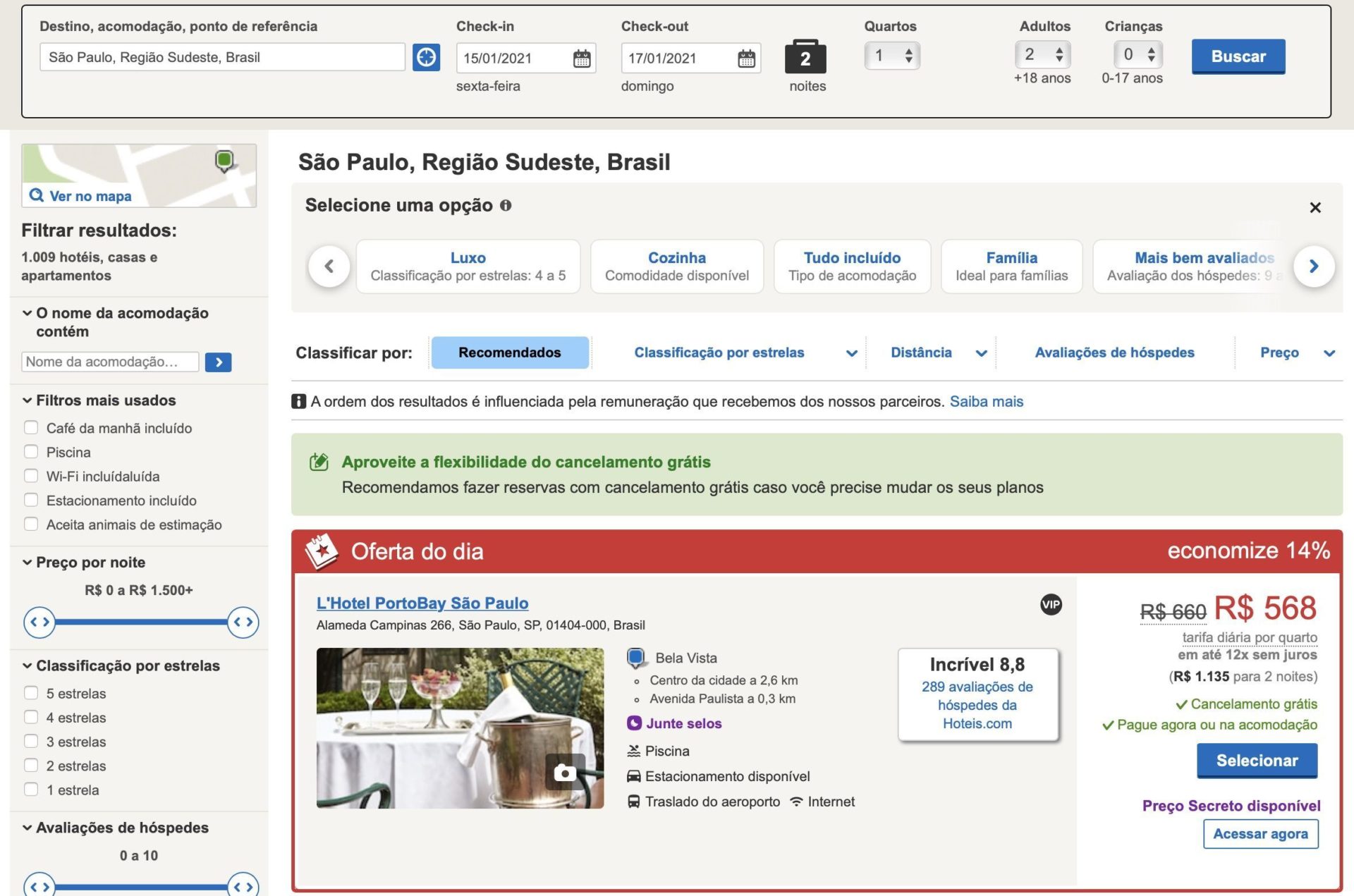This screenshot has height=896, width=1354.
Task: Click the maximum guest rating slider handle
Action: click(x=243, y=886)
